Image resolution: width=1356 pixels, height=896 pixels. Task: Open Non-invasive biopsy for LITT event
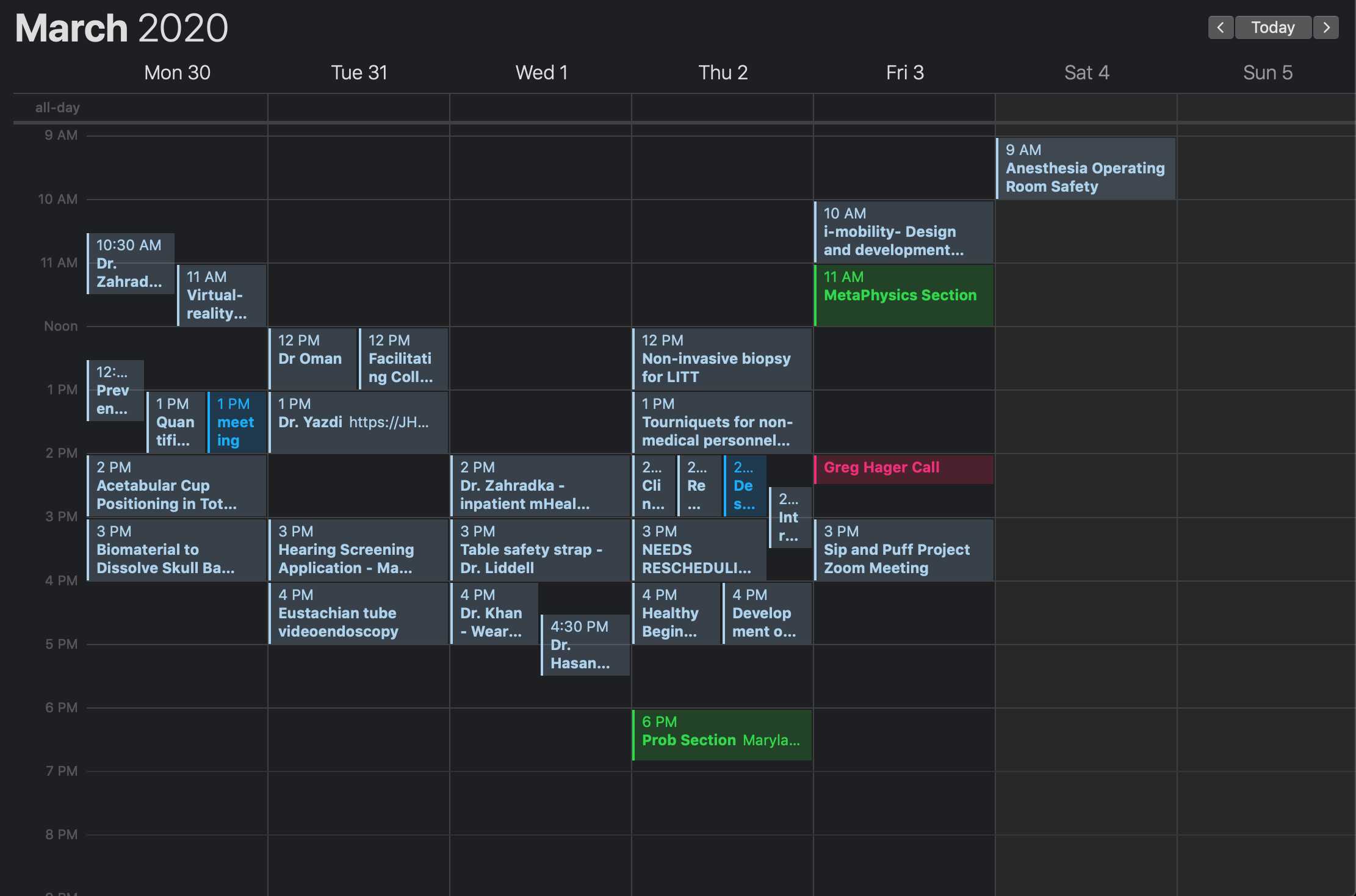tap(722, 359)
